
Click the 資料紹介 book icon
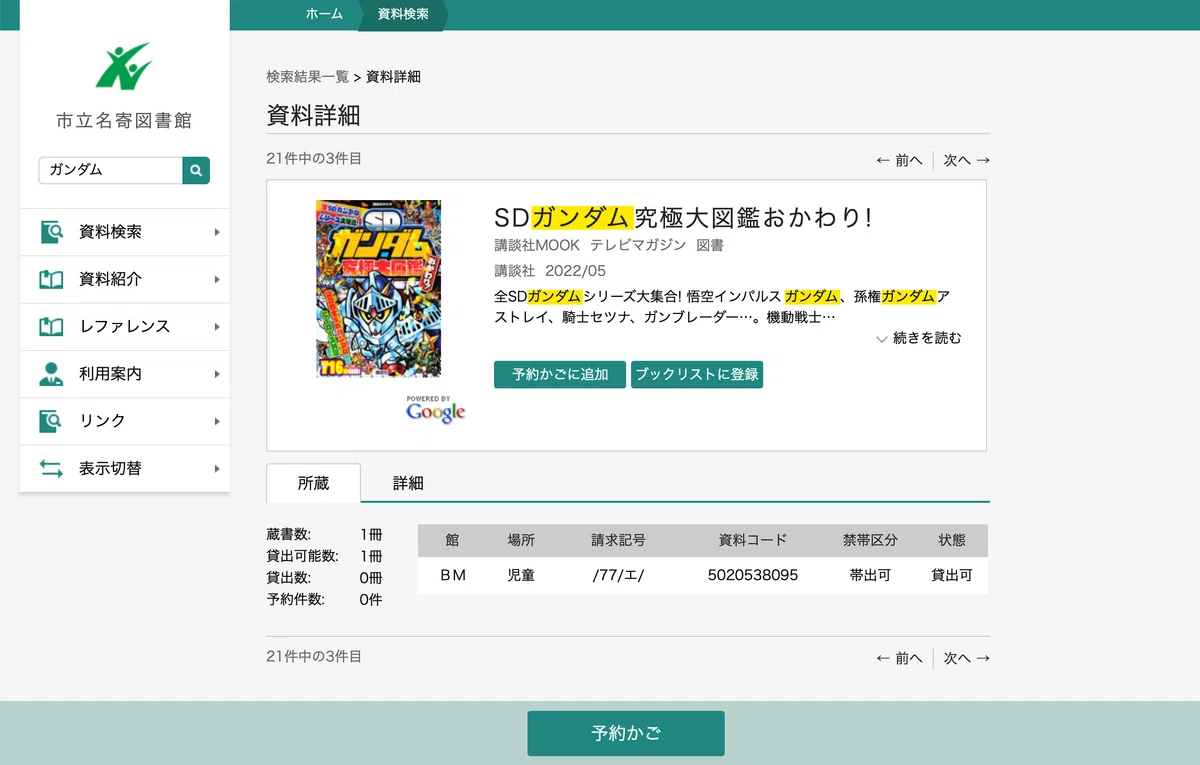click(x=51, y=279)
